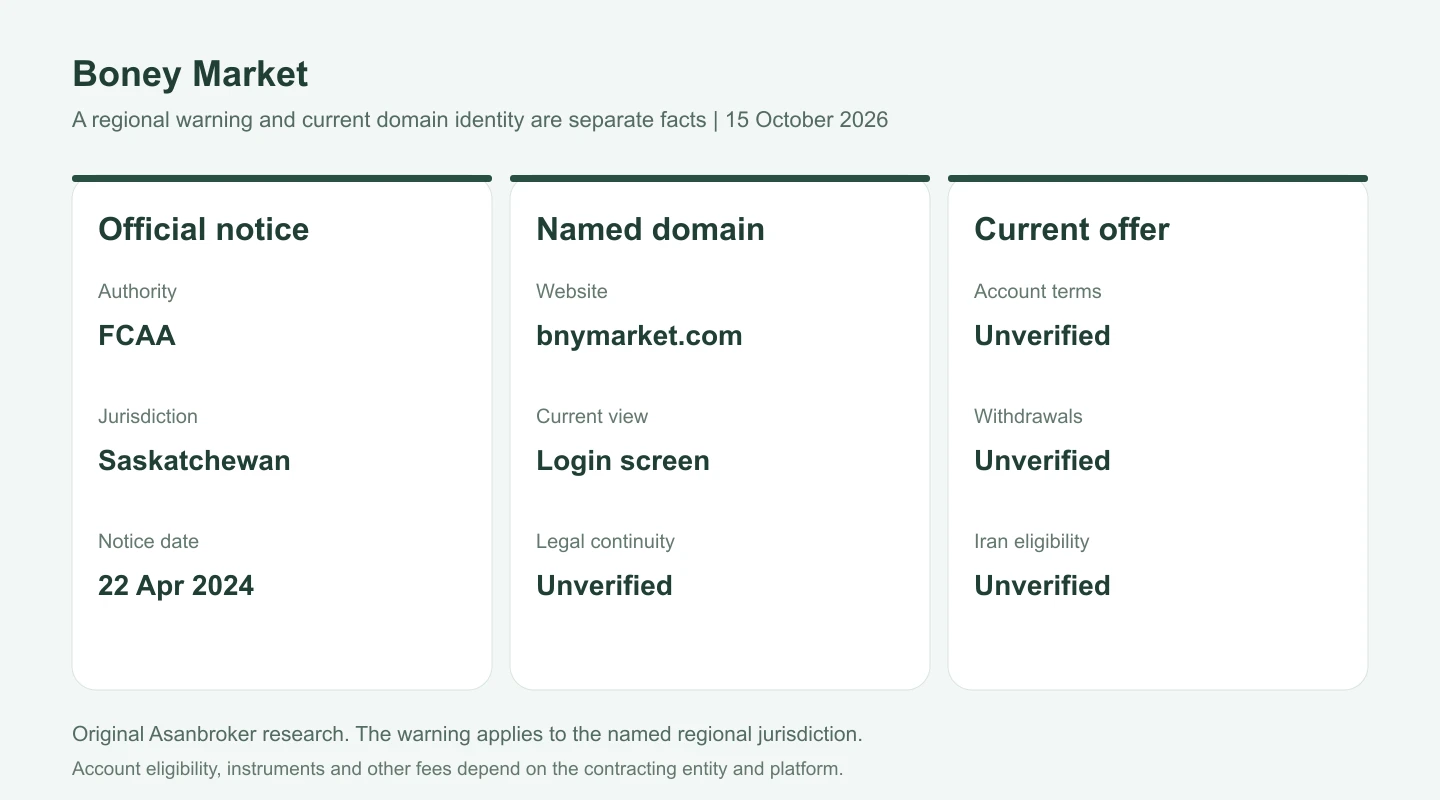Click "Unverified" under Account terms
Image resolution: width=1440 pixels, height=800 pixels.
click(1042, 335)
